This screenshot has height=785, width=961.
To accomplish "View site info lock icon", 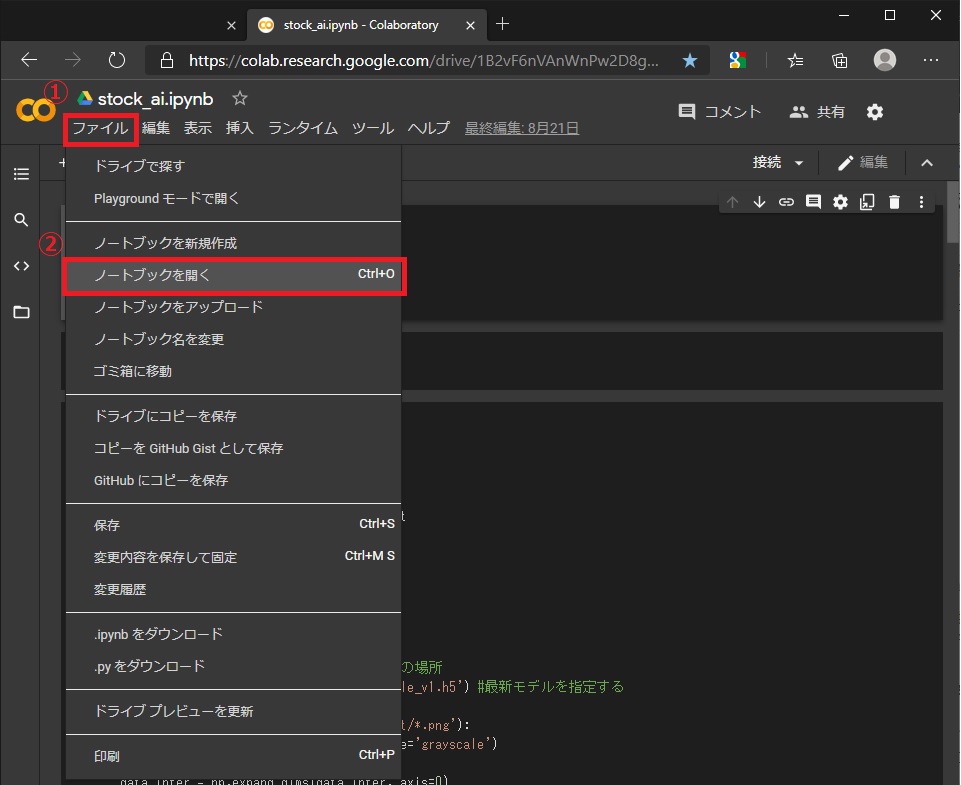I will click(x=166, y=60).
